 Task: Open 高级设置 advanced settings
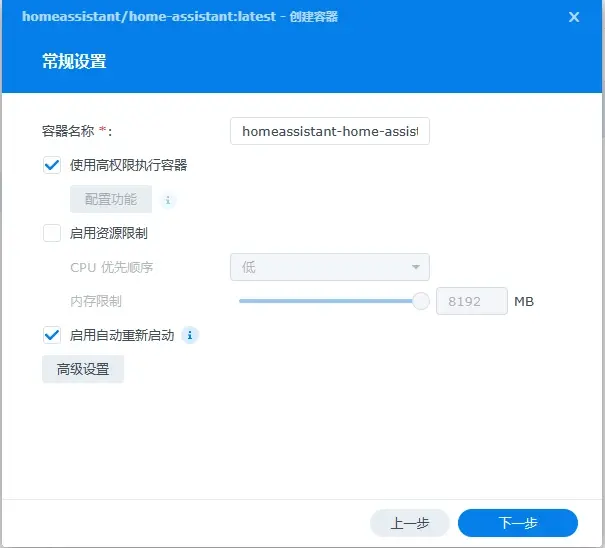83,369
